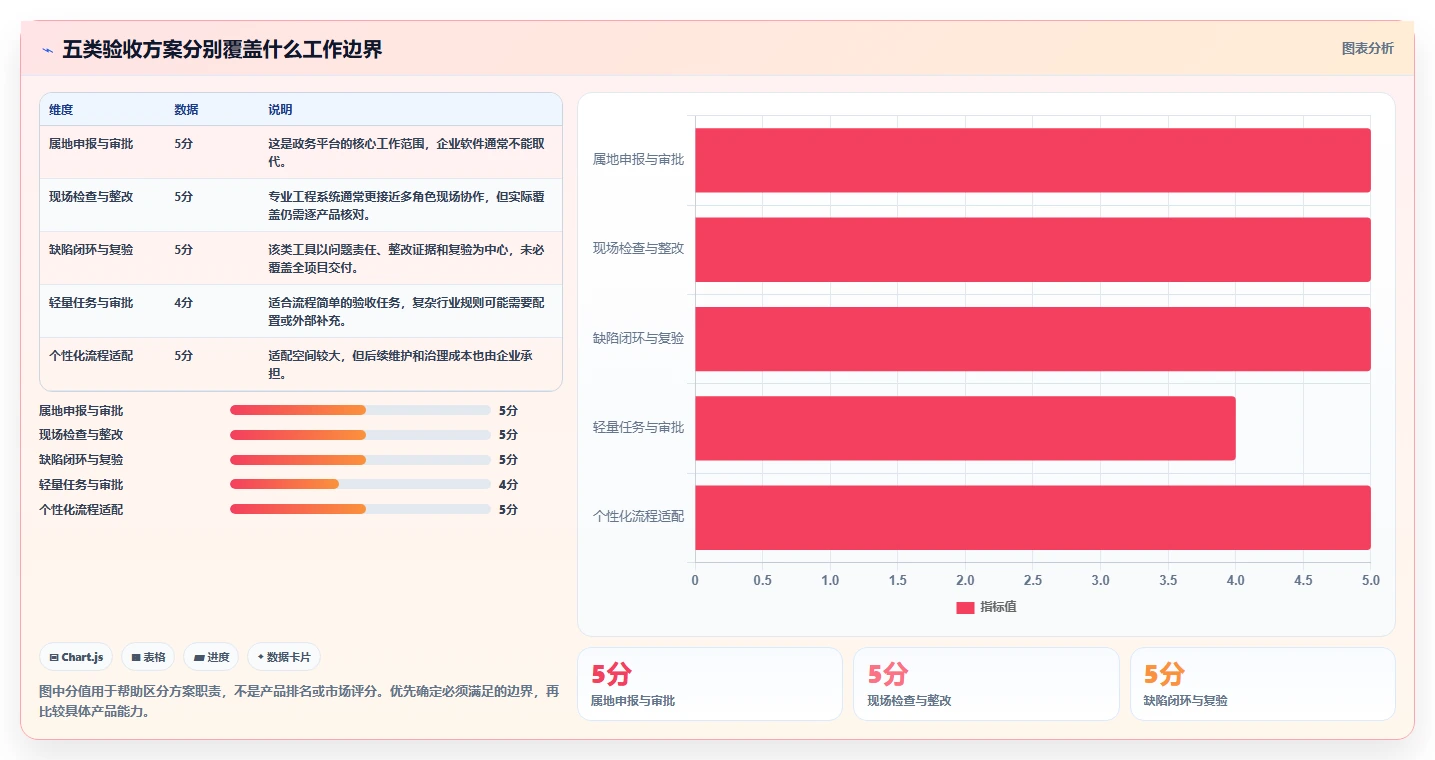This screenshot has width=1435, height=760.
Task: Select 个性化流程适配 cell in the table
Action: coord(91,356)
